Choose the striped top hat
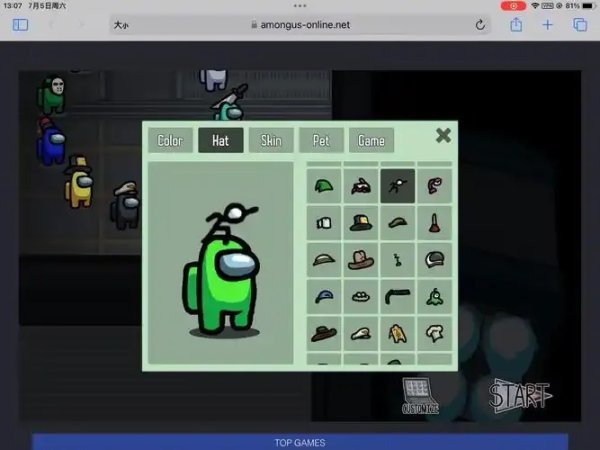Viewport: 600px width, 450px height. tap(360, 223)
